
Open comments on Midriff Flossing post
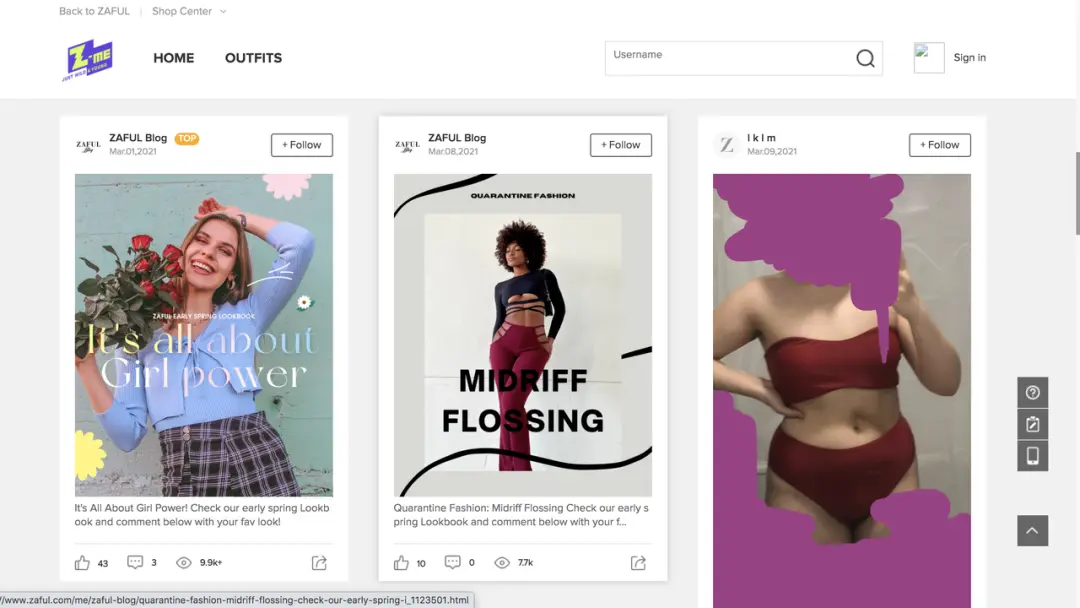[453, 563]
